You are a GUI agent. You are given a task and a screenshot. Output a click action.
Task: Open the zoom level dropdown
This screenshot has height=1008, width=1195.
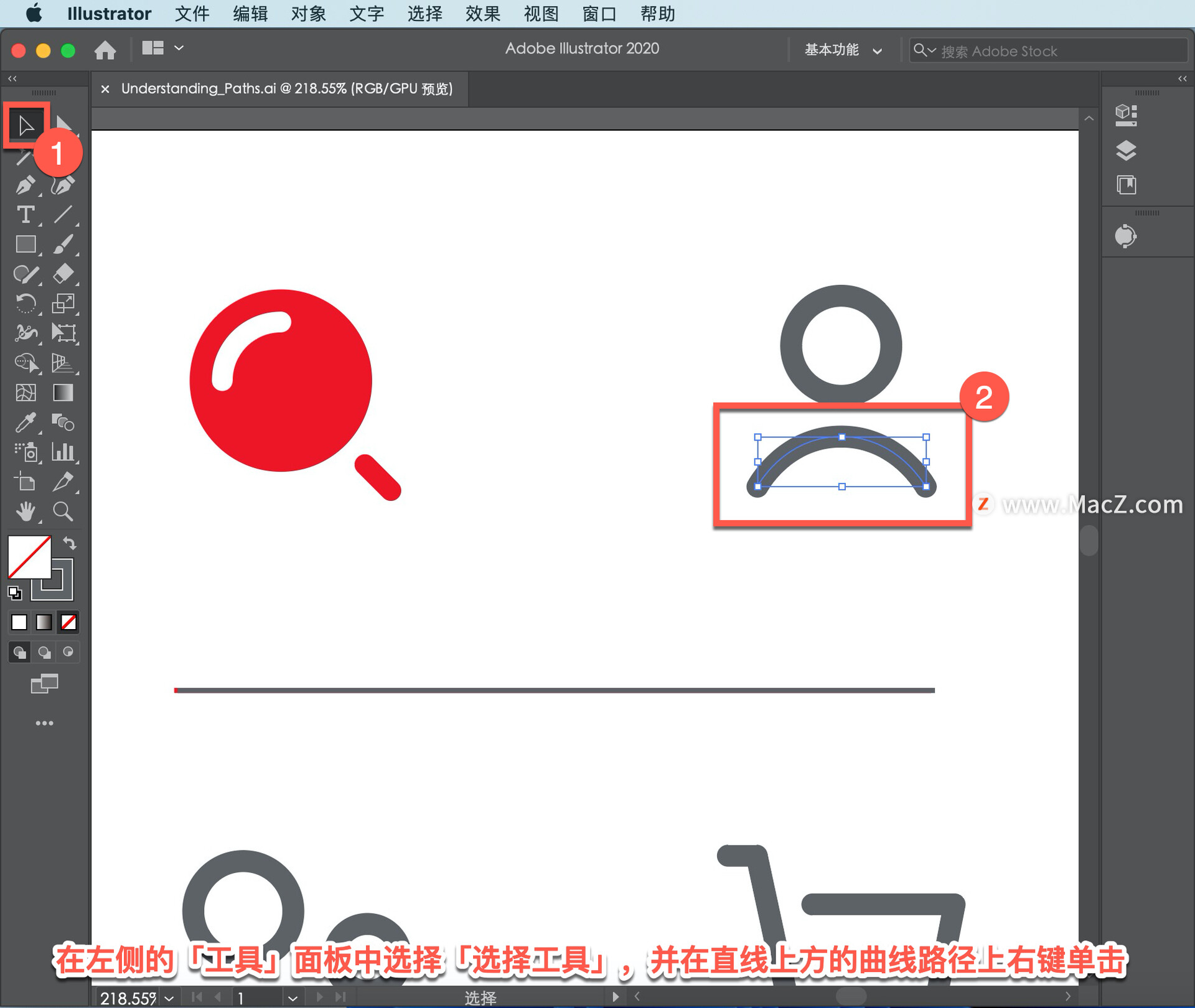pos(169,997)
